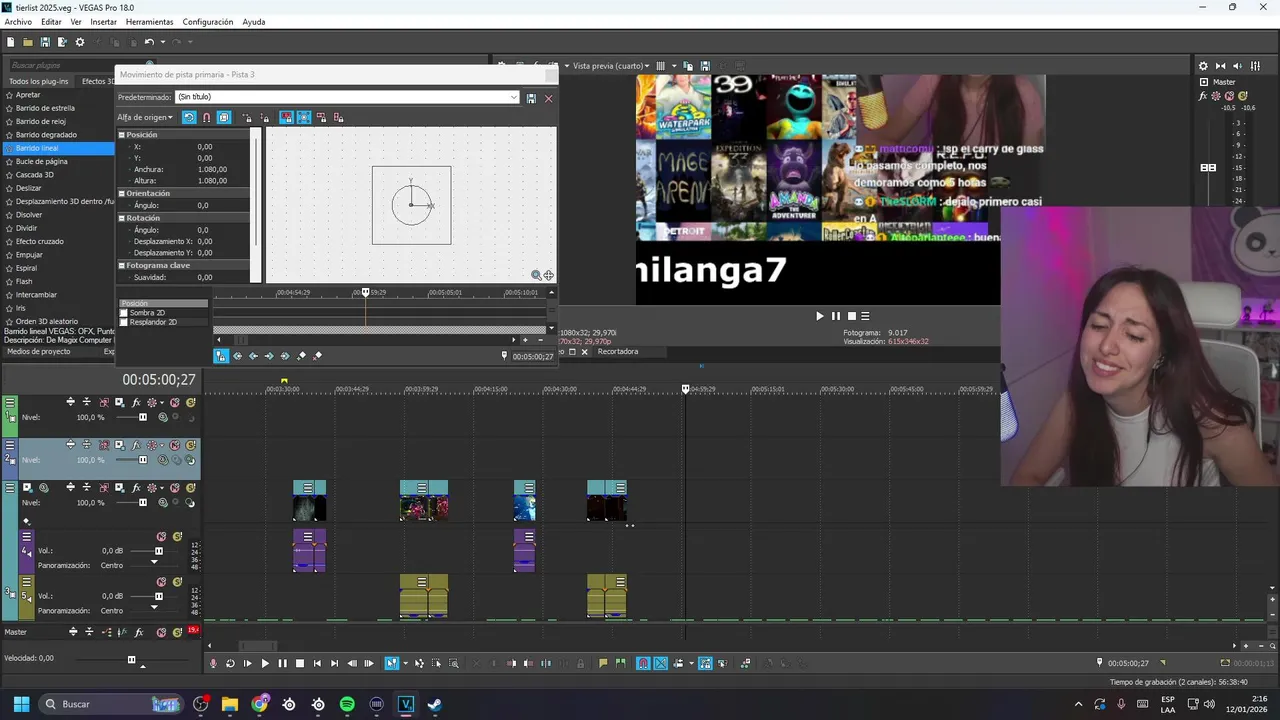Select the Disolver transition

click(29, 215)
